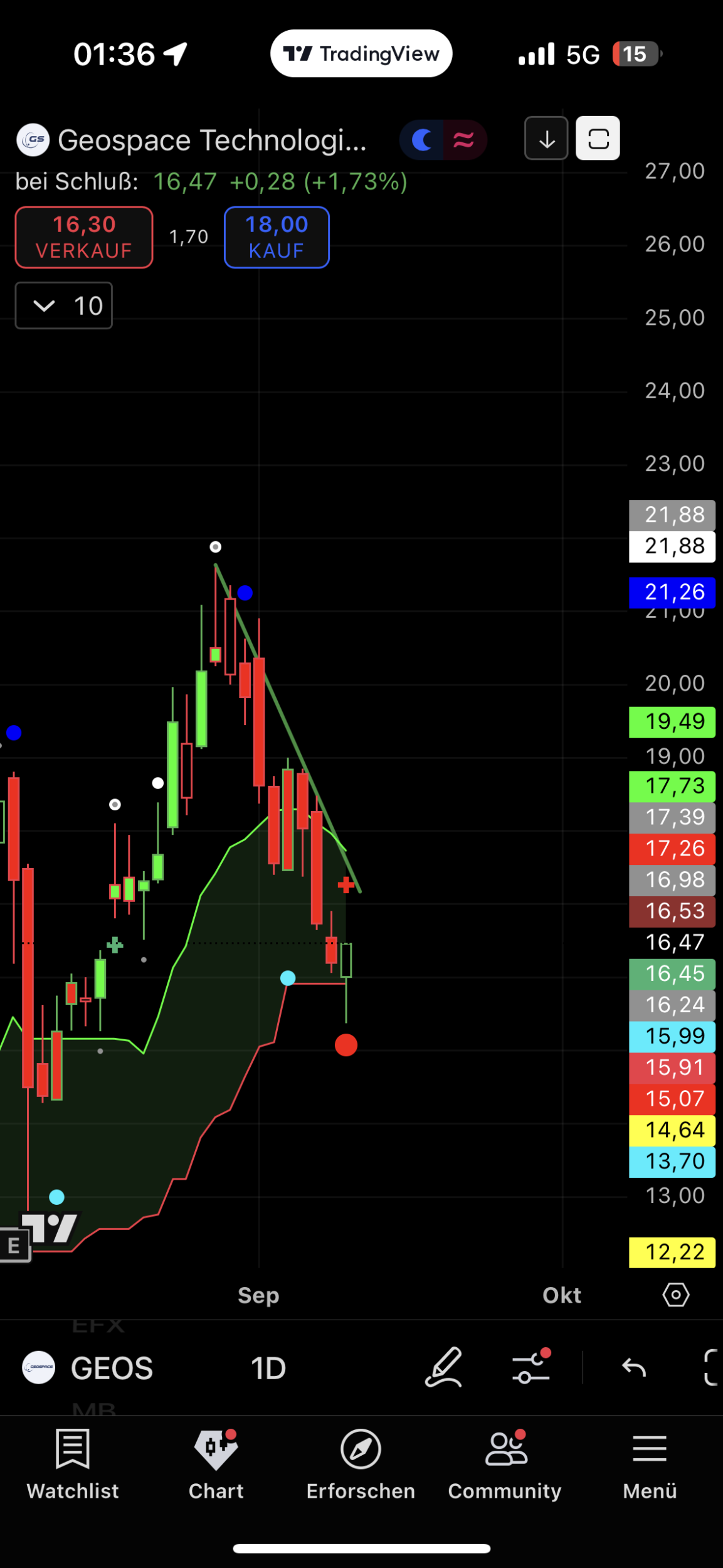Return to TradingView via status bar pill

pyautogui.click(x=361, y=54)
